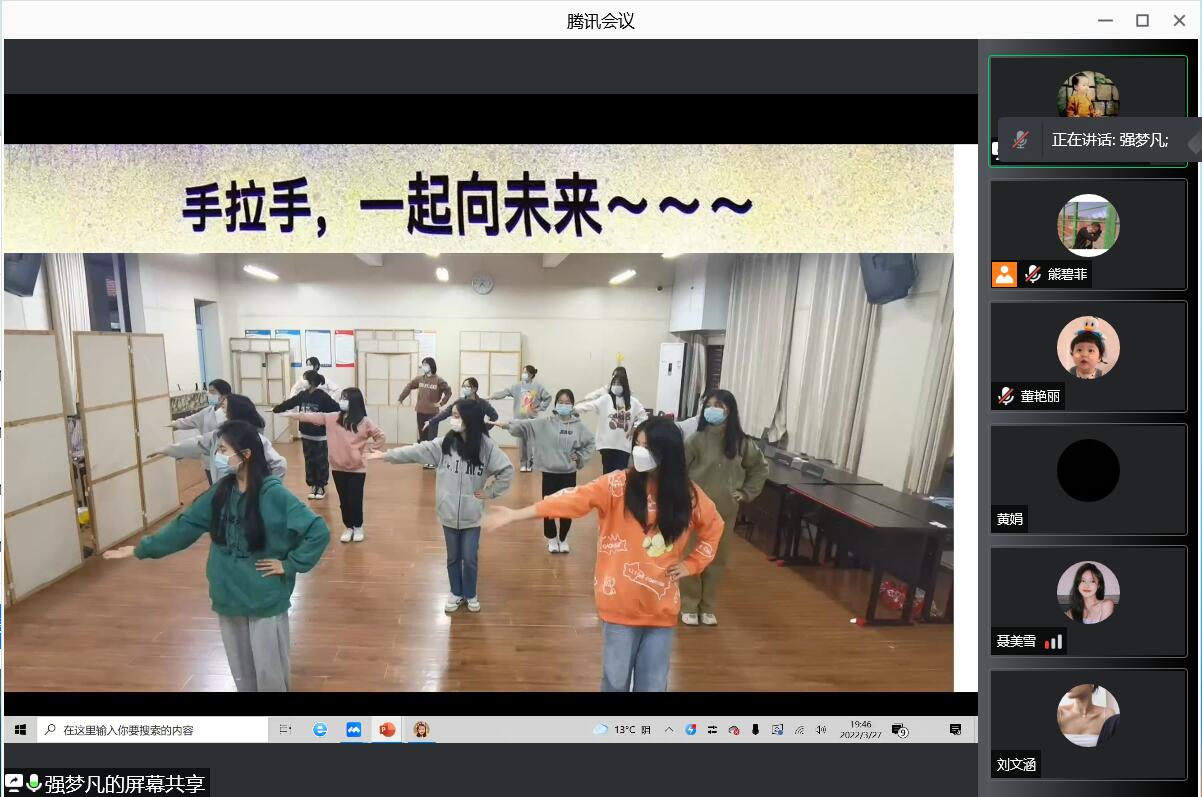This screenshot has height=797, width=1202.
Task: Open the Tencent Meeting taskbar icon
Action: point(353,730)
